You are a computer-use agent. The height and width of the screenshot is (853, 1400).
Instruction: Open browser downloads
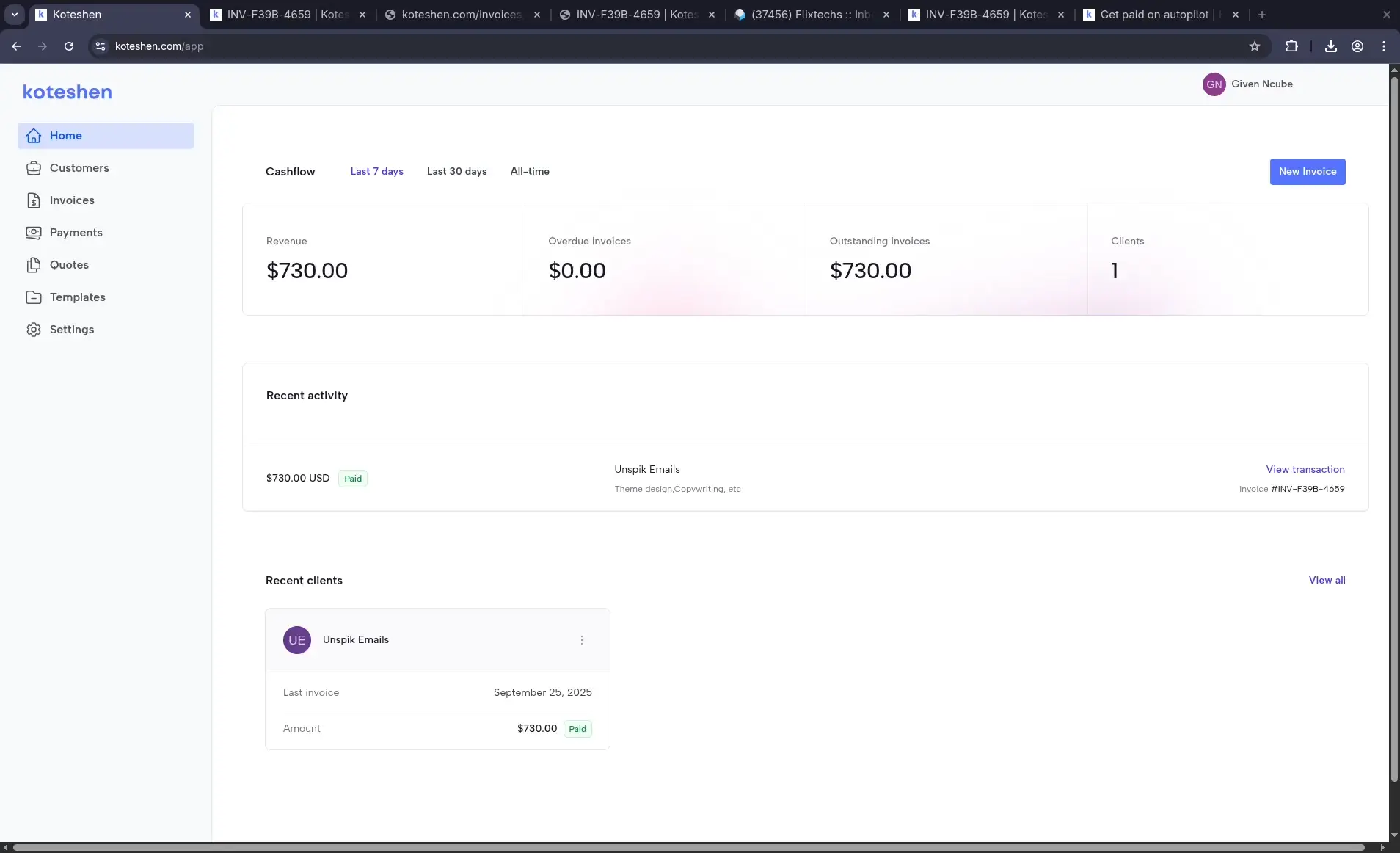pyautogui.click(x=1331, y=46)
